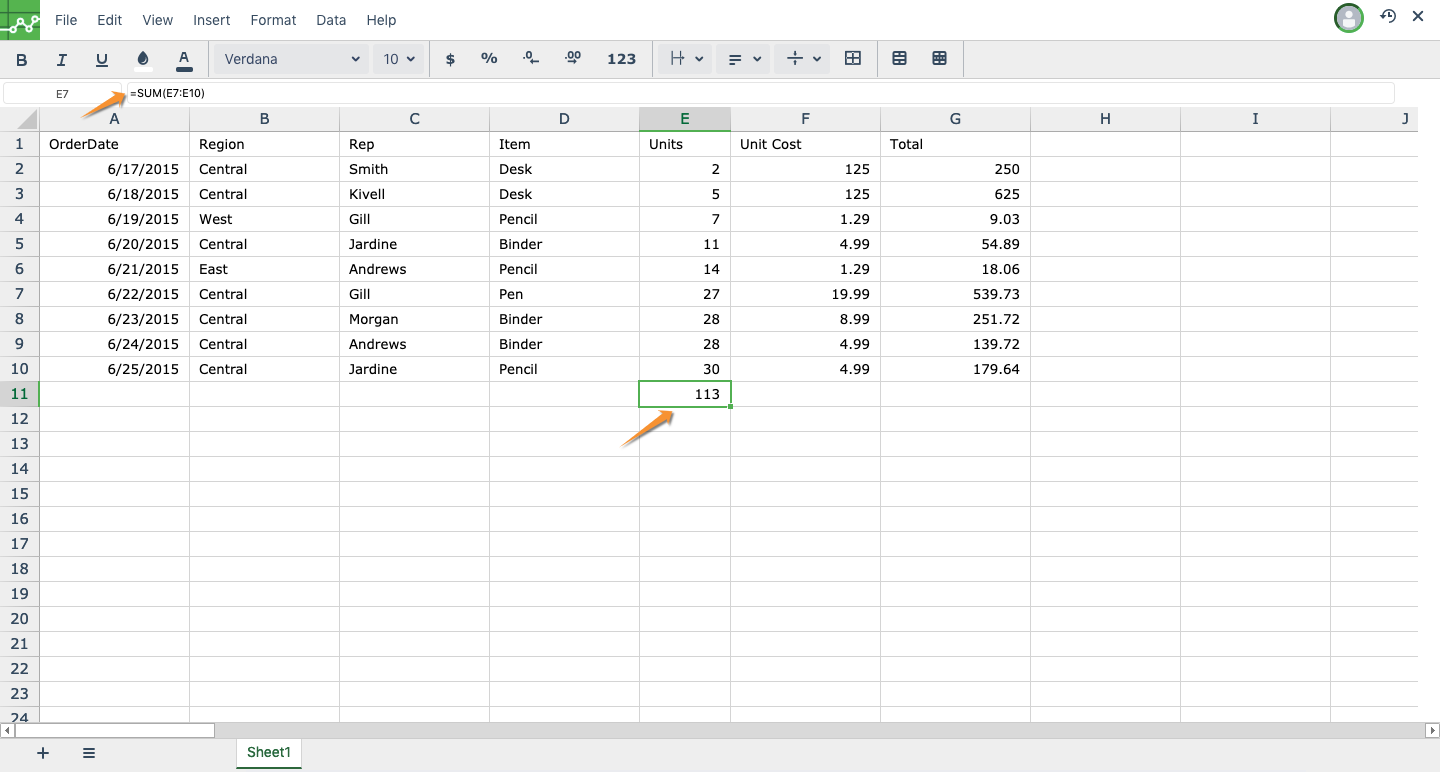
Task: Apply currency format to the selection
Action: tap(450, 59)
